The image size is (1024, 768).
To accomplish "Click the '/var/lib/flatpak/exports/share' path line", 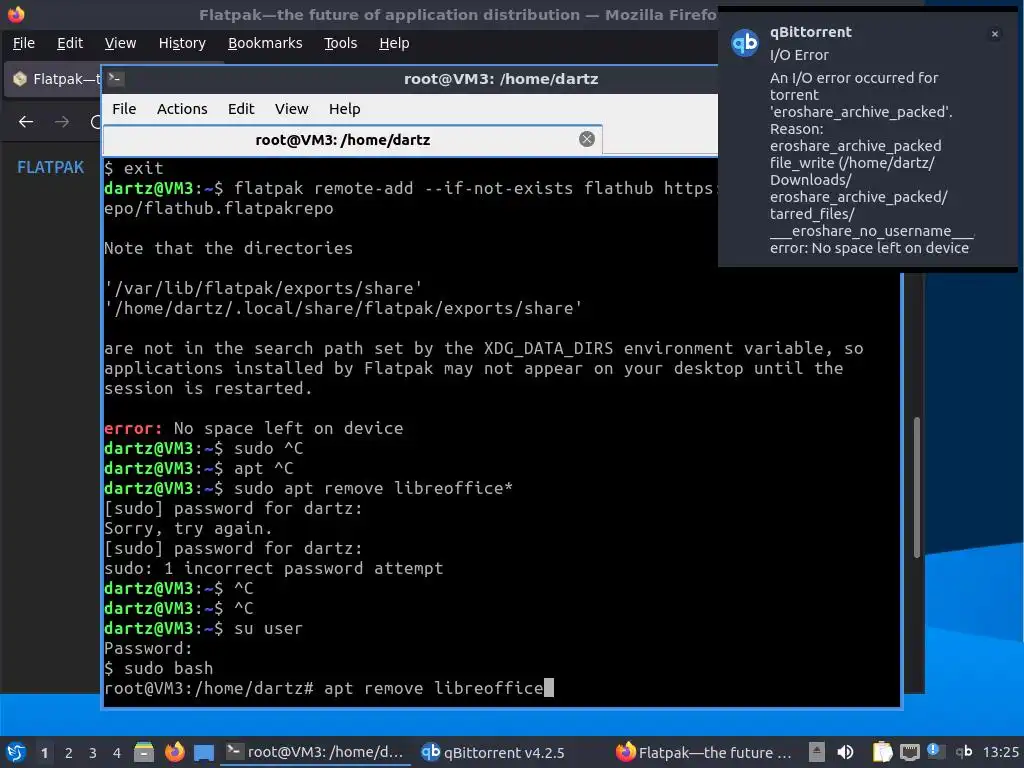I will (263, 288).
